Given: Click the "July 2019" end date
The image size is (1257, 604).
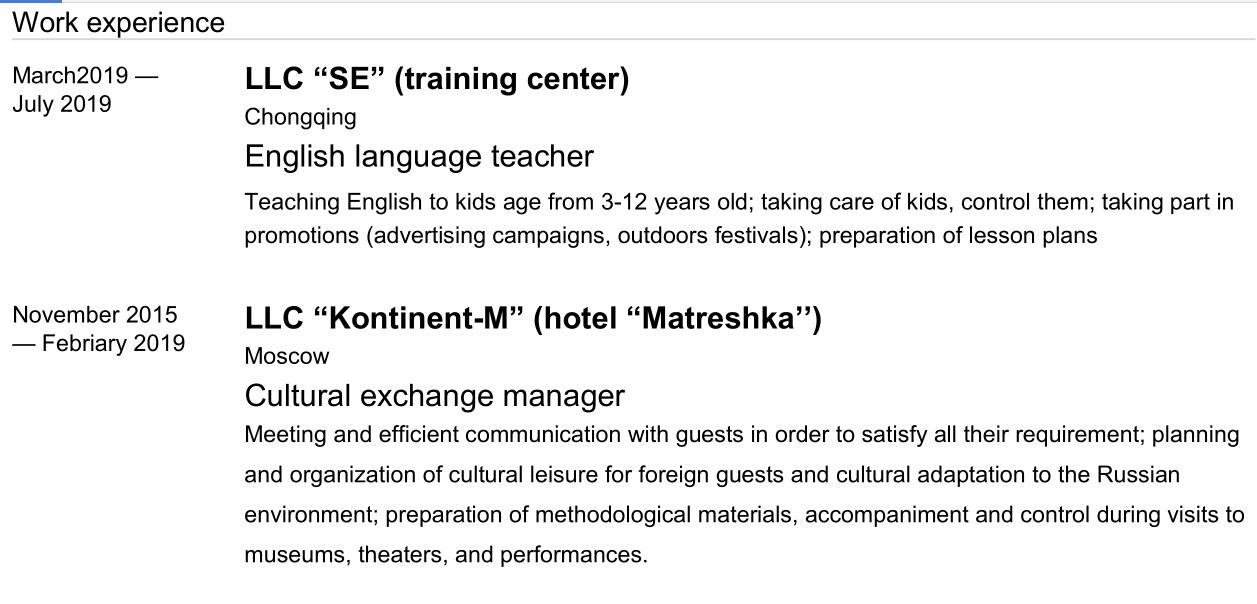Looking at the screenshot, I should [x=62, y=104].
